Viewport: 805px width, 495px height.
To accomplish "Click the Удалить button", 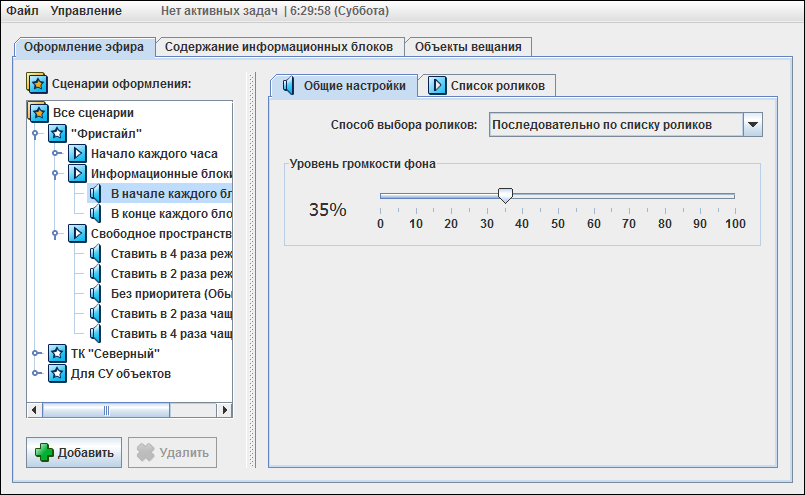I will click(172, 452).
